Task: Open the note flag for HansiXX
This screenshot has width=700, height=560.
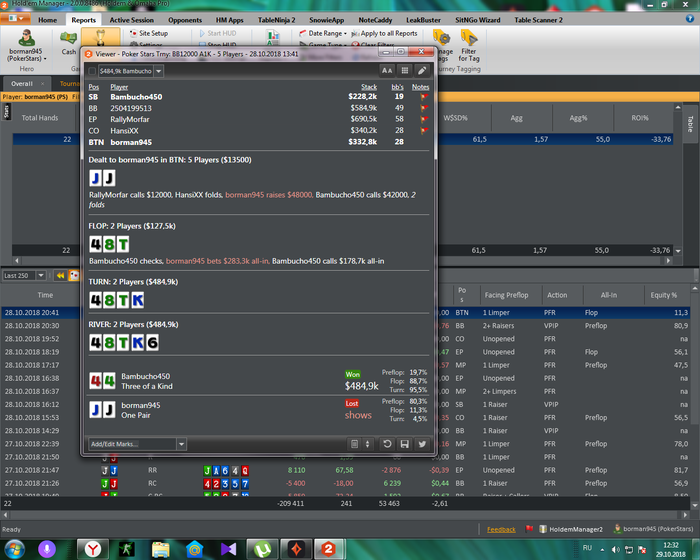Action: pyautogui.click(x=424, y=130)
